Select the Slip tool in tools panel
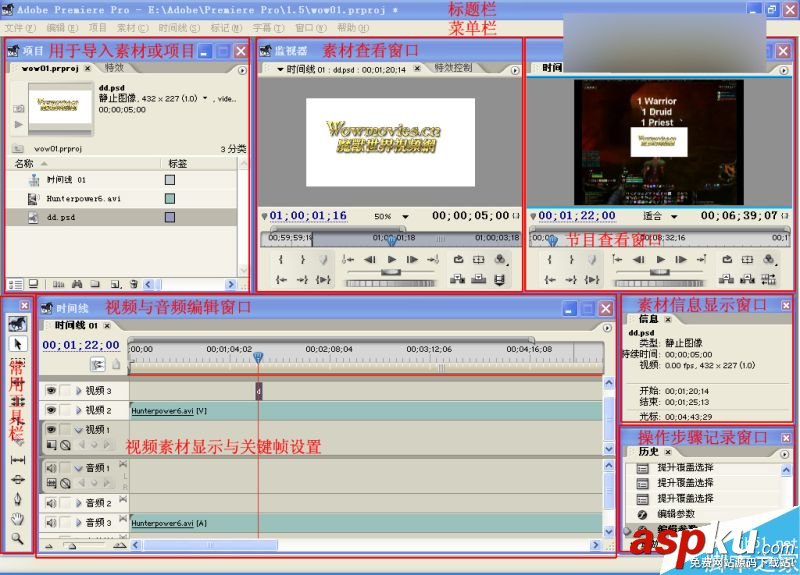 (17, 460)
